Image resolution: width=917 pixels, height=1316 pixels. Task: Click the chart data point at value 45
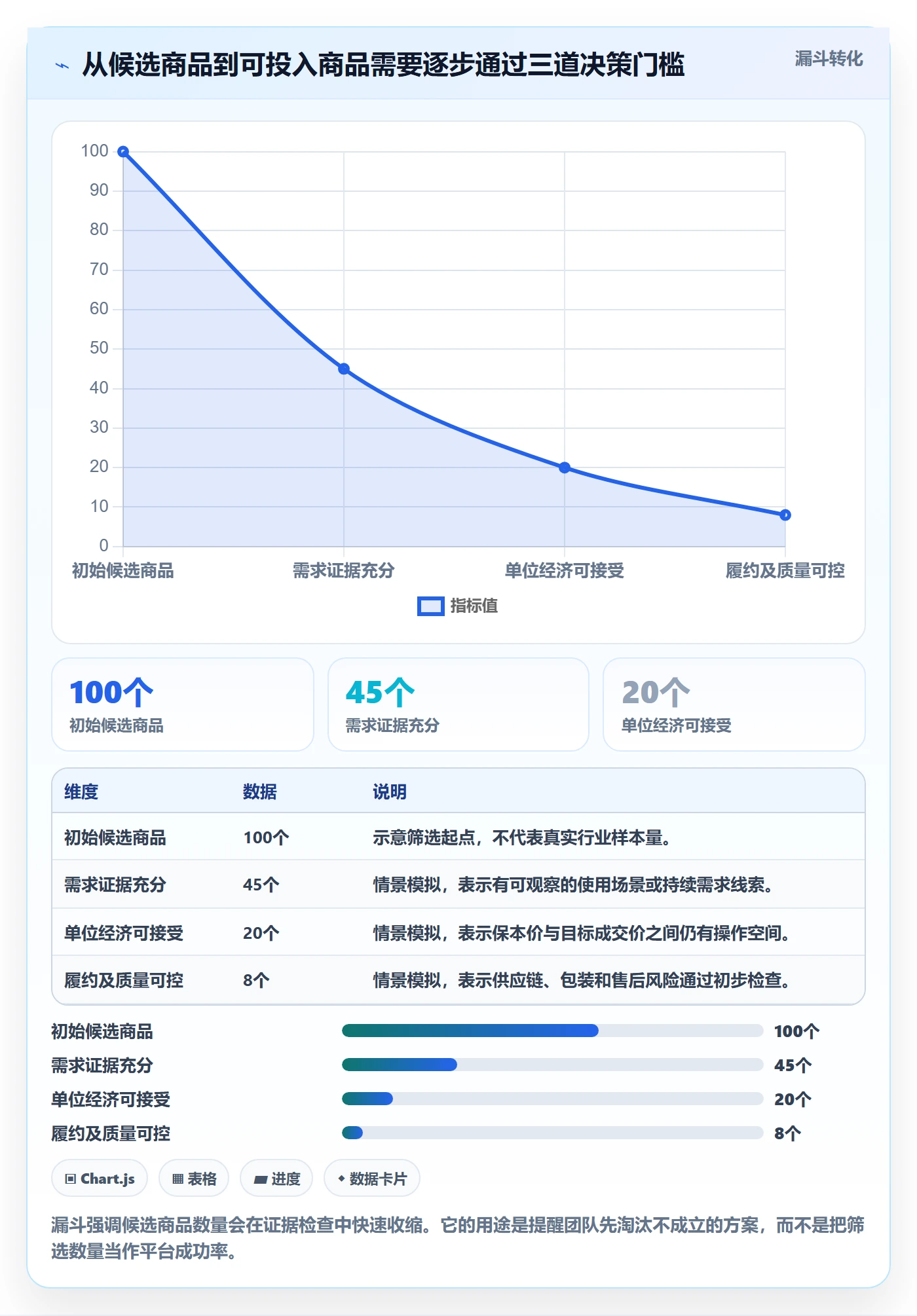344,369
